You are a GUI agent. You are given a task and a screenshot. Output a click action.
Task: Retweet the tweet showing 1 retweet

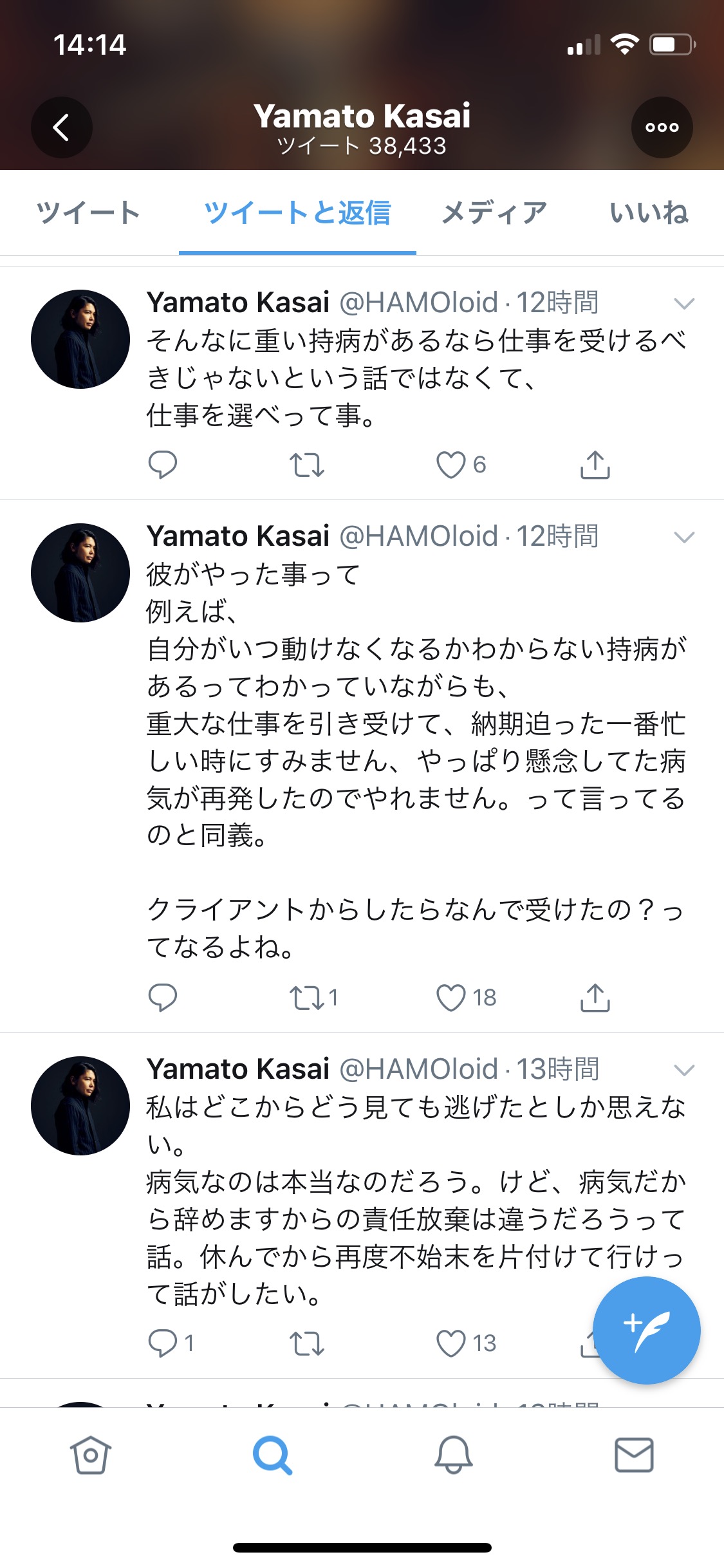click(x=307, y=998)
